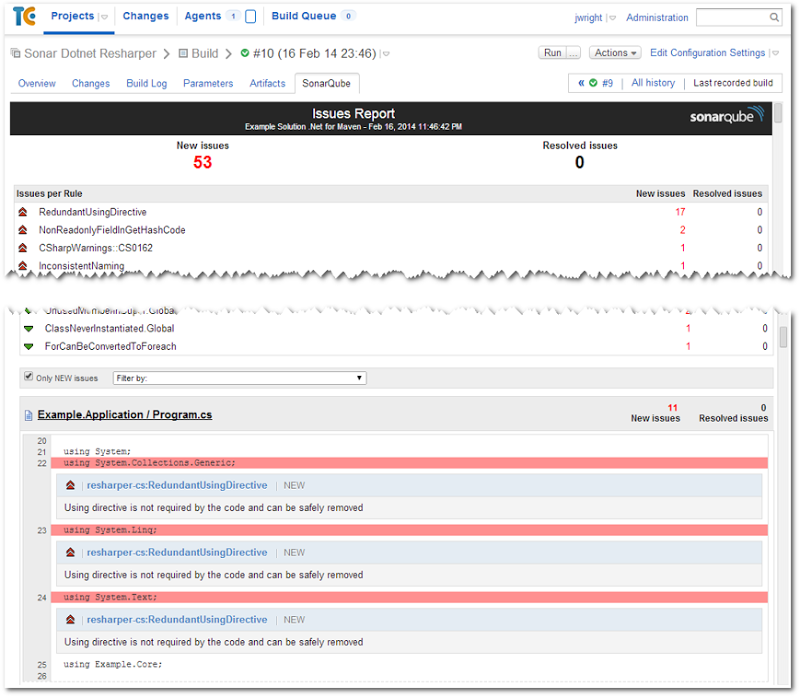Click severity icon on line 24 issue
The width and height of the screenshot is (800, 698).
click(x=70, y=619)
